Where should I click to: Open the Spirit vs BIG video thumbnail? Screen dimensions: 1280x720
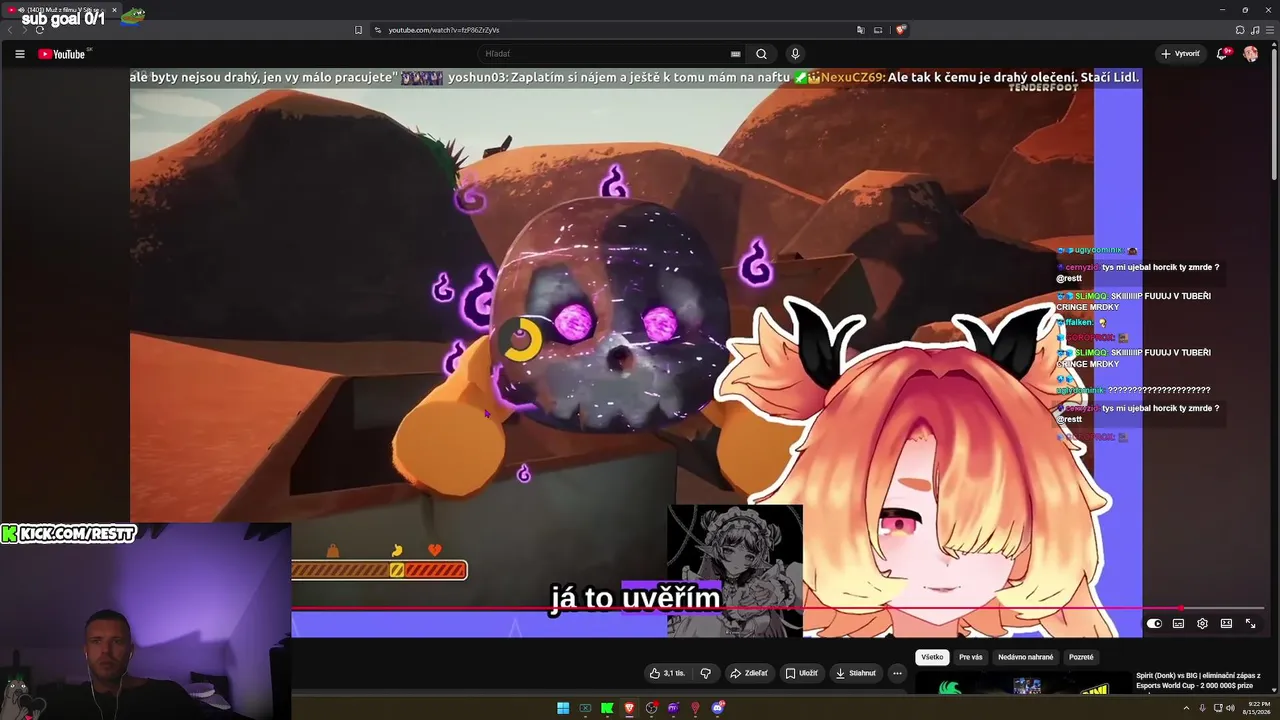pos(1022,685)
